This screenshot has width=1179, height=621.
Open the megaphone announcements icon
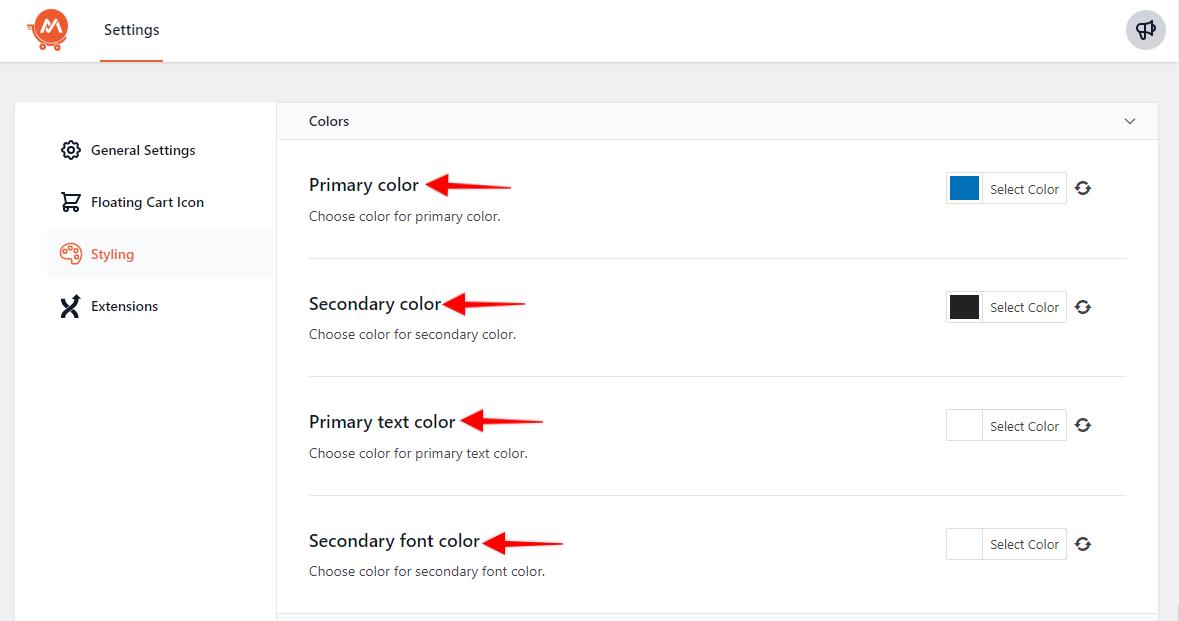(x=1145, y=30)
